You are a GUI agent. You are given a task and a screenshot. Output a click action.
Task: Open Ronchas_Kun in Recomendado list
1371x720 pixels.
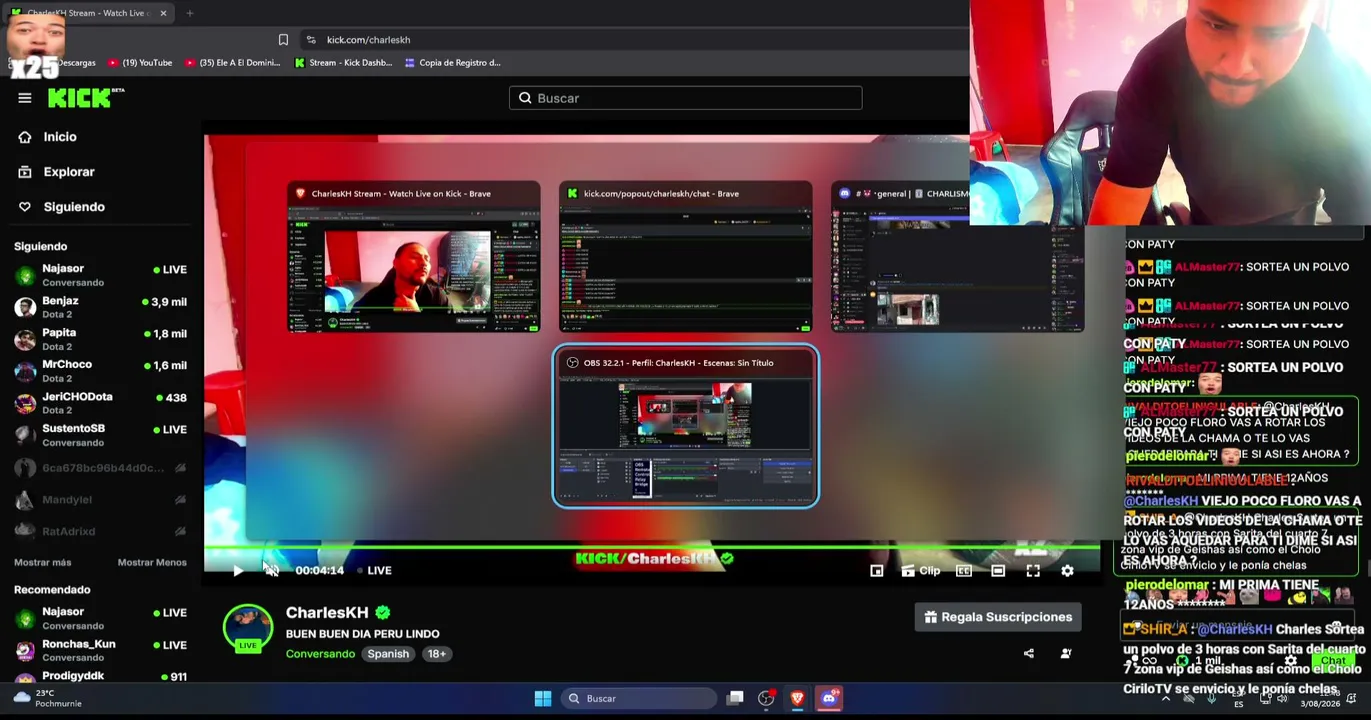(100, 650)
